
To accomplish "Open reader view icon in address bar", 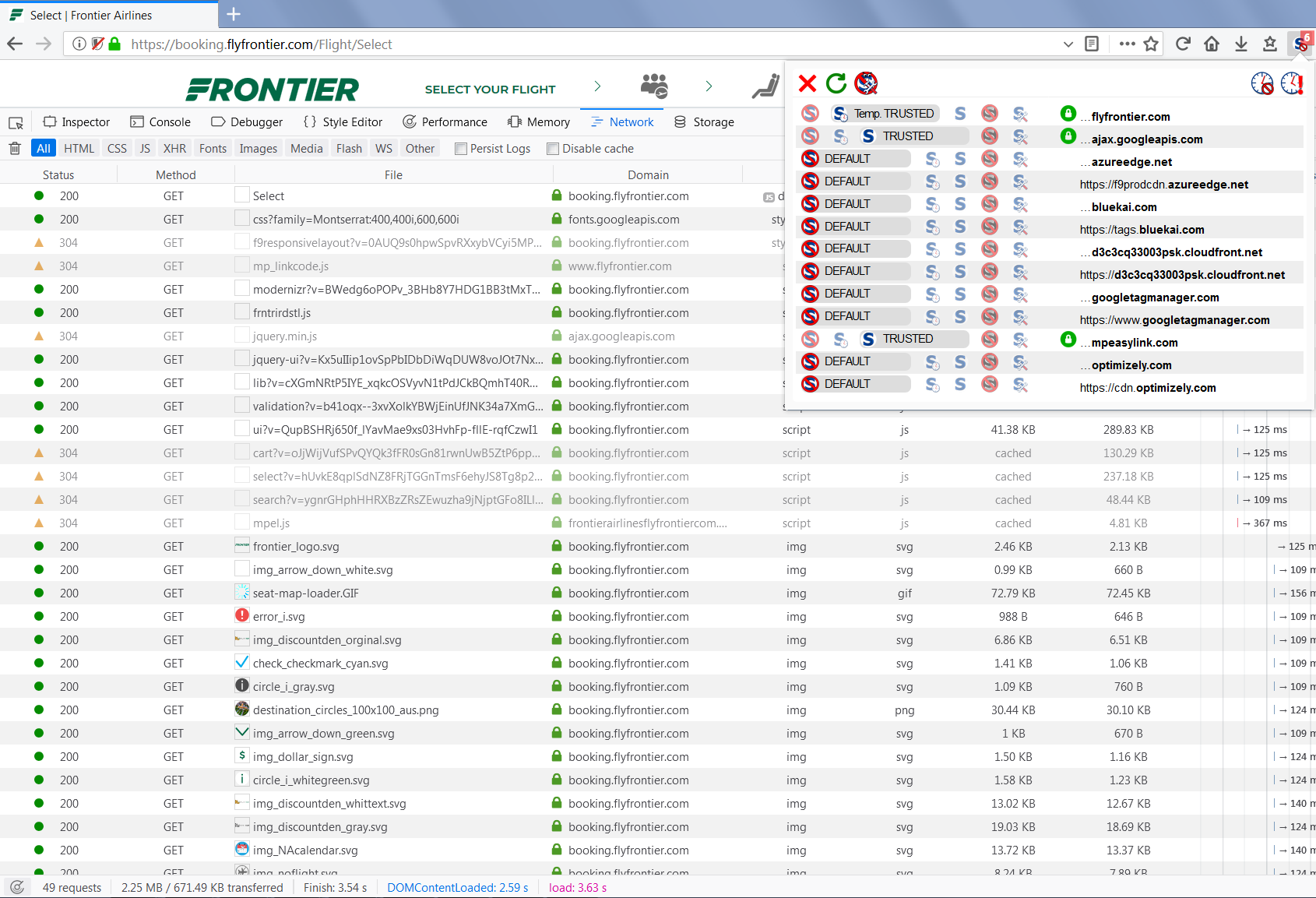I will 1092,44.
